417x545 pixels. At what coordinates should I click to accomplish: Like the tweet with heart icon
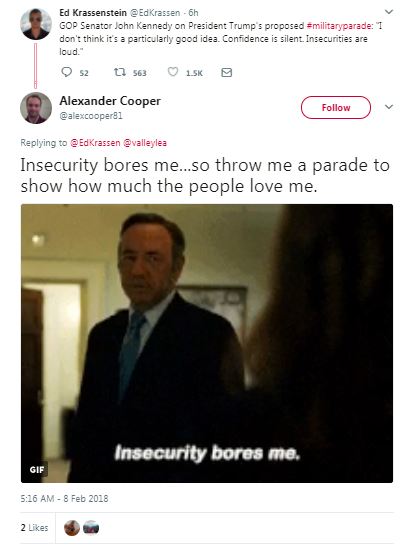click(x=173, y=72)
